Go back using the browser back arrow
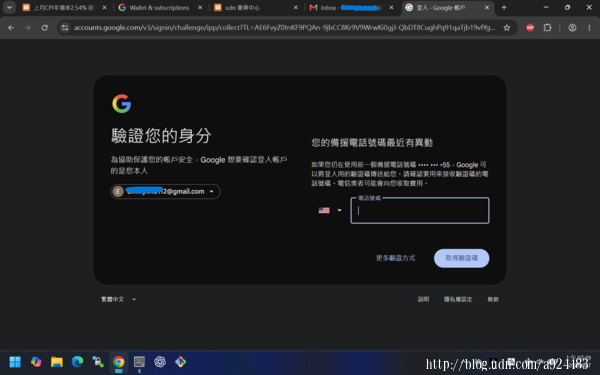Image resolution: width=600 pixels, height=375 pixels. pyautogui.click(x=11, y=28)
